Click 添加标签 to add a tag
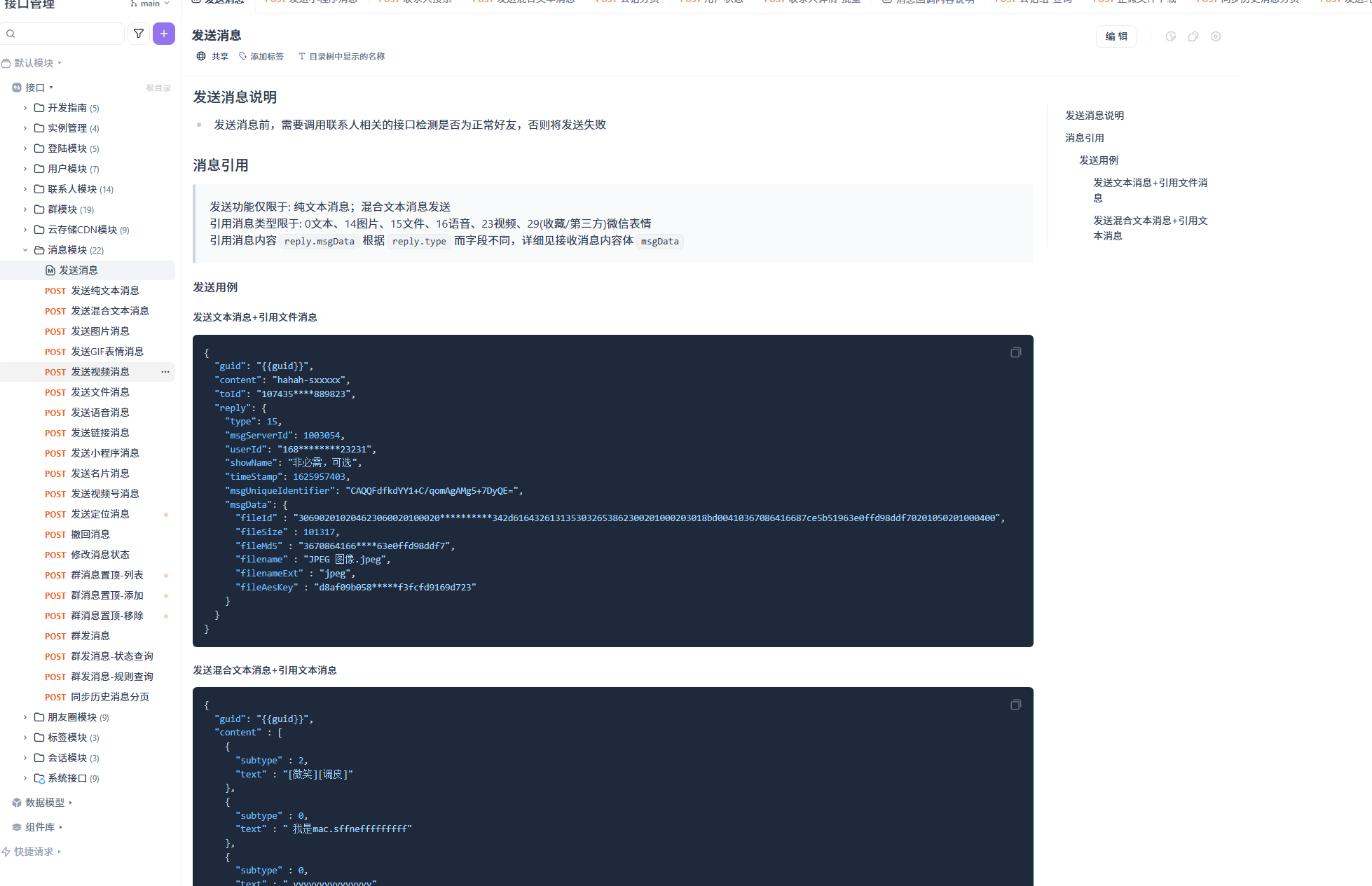 pos(261,57)
